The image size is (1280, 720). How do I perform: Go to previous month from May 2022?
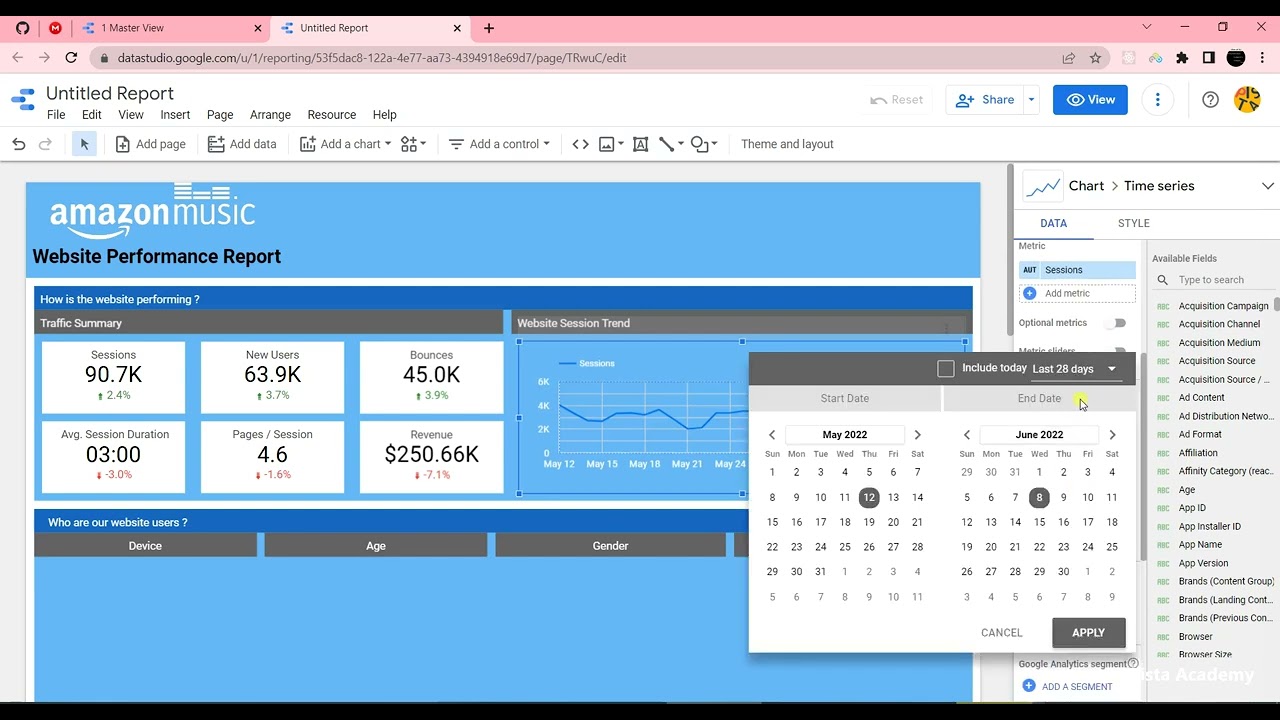[772, 435]
